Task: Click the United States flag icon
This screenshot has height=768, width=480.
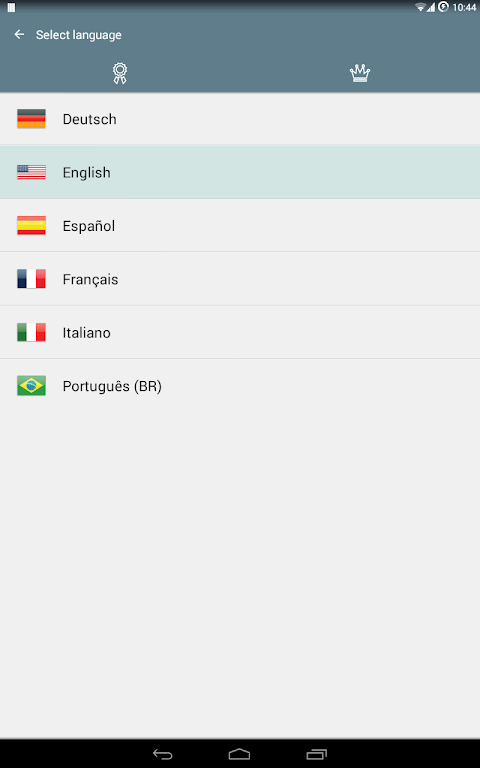Action: coord(31,172)
